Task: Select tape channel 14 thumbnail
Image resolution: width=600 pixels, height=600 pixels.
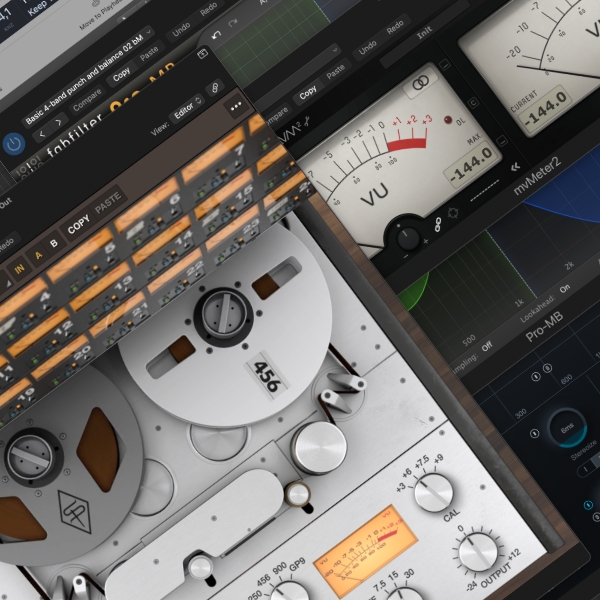Action: tap(162, 246)
